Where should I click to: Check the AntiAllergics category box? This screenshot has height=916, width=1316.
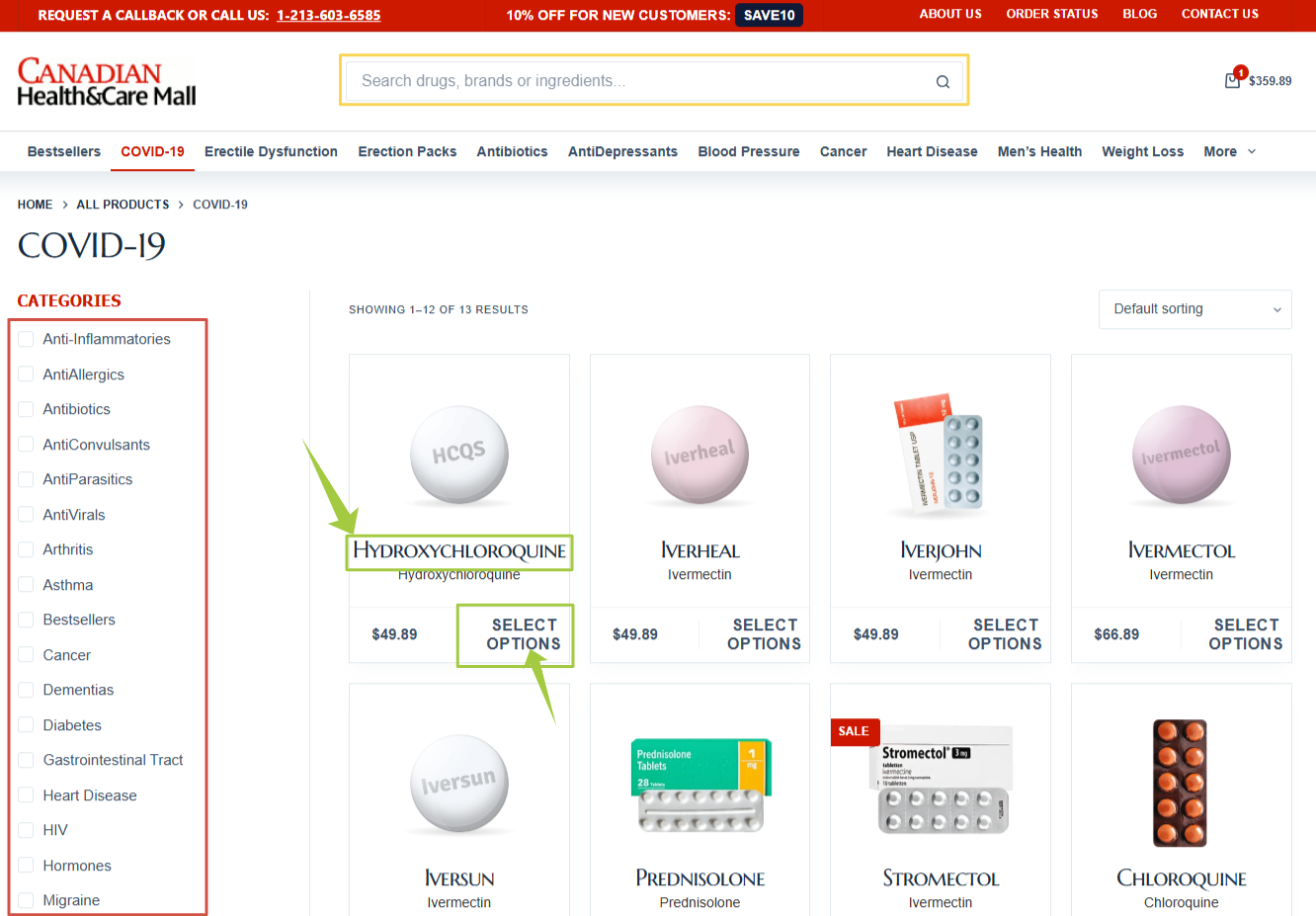point(26,375)
